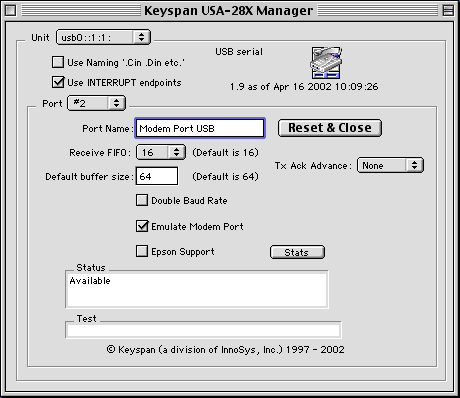
Task: Enable Epson Support checkbox
Action: point(142,251)
